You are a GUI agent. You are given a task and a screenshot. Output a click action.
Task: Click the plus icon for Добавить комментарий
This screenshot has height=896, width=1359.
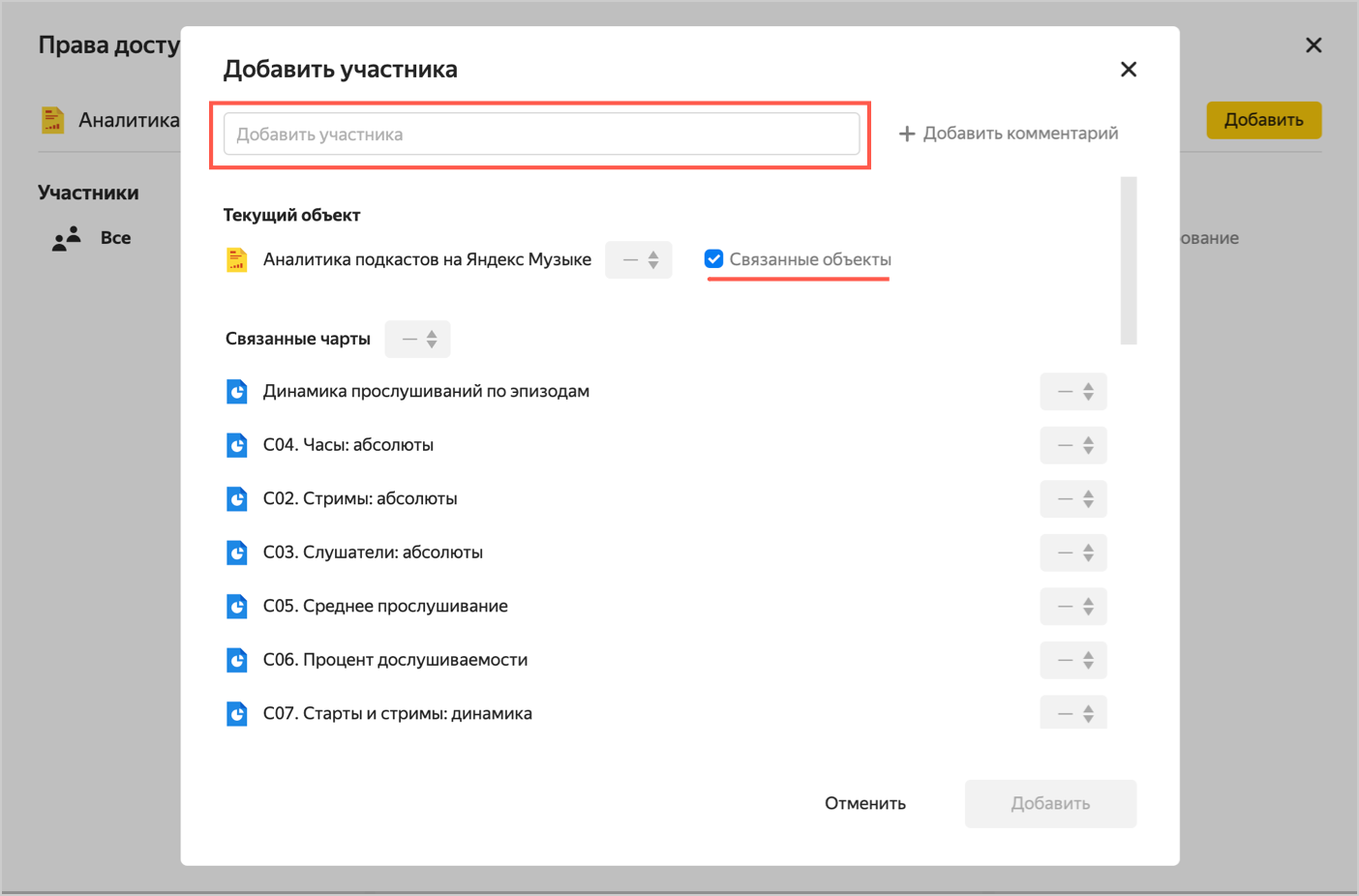point(906,134)
